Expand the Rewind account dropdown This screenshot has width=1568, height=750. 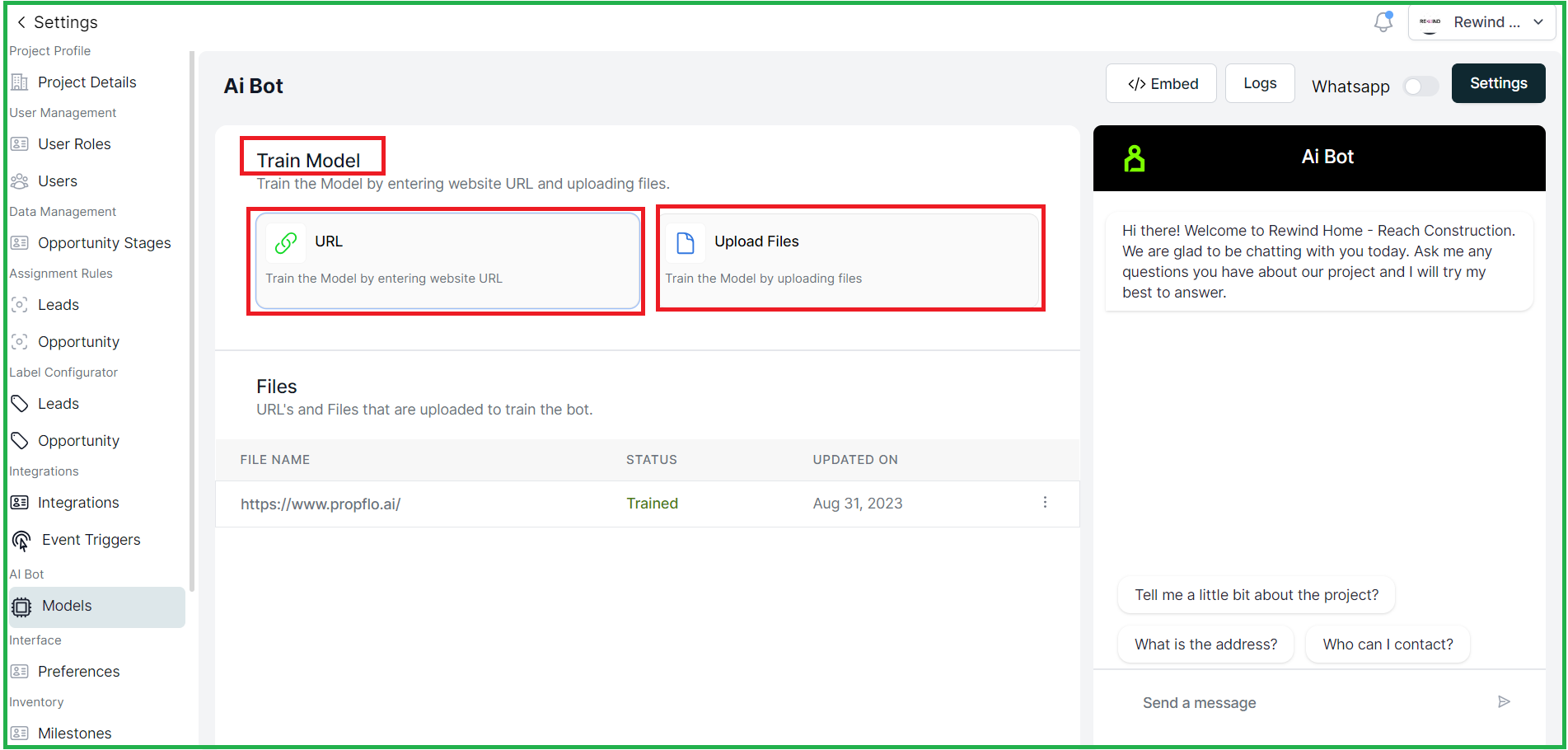tap(1538, 22)
